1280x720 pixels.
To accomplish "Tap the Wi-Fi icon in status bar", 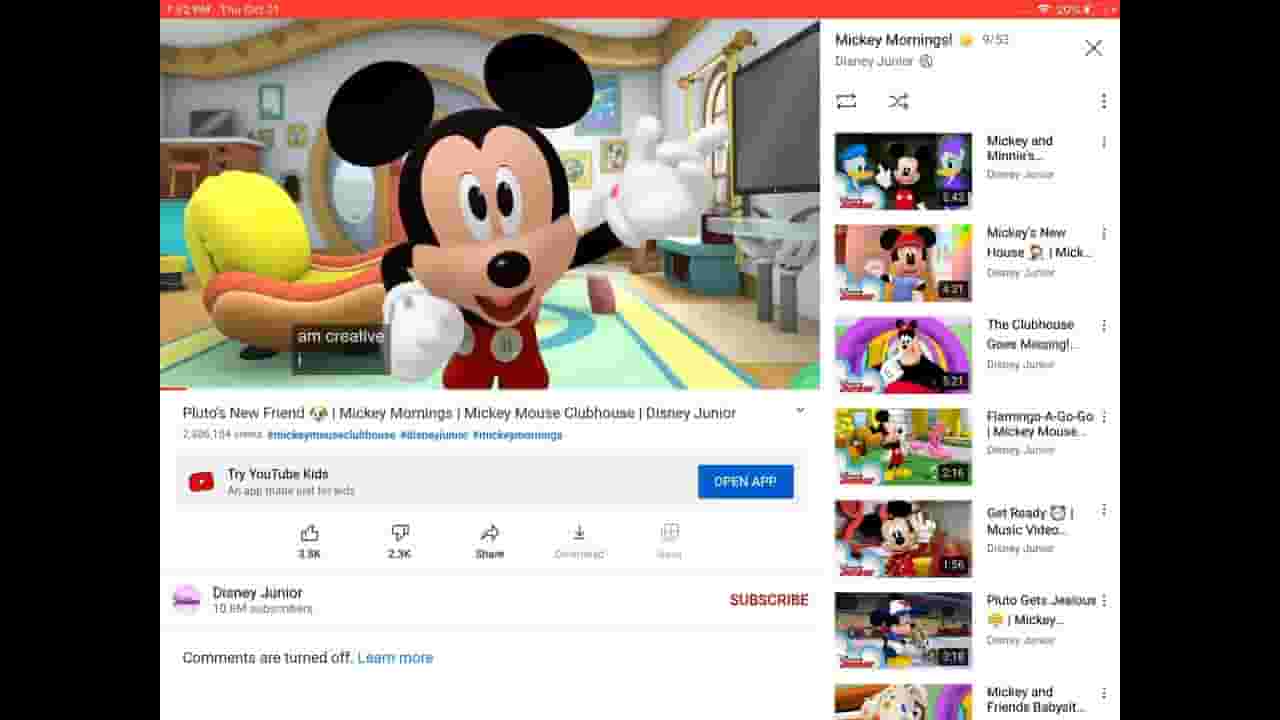I will tap(1044, 9).
